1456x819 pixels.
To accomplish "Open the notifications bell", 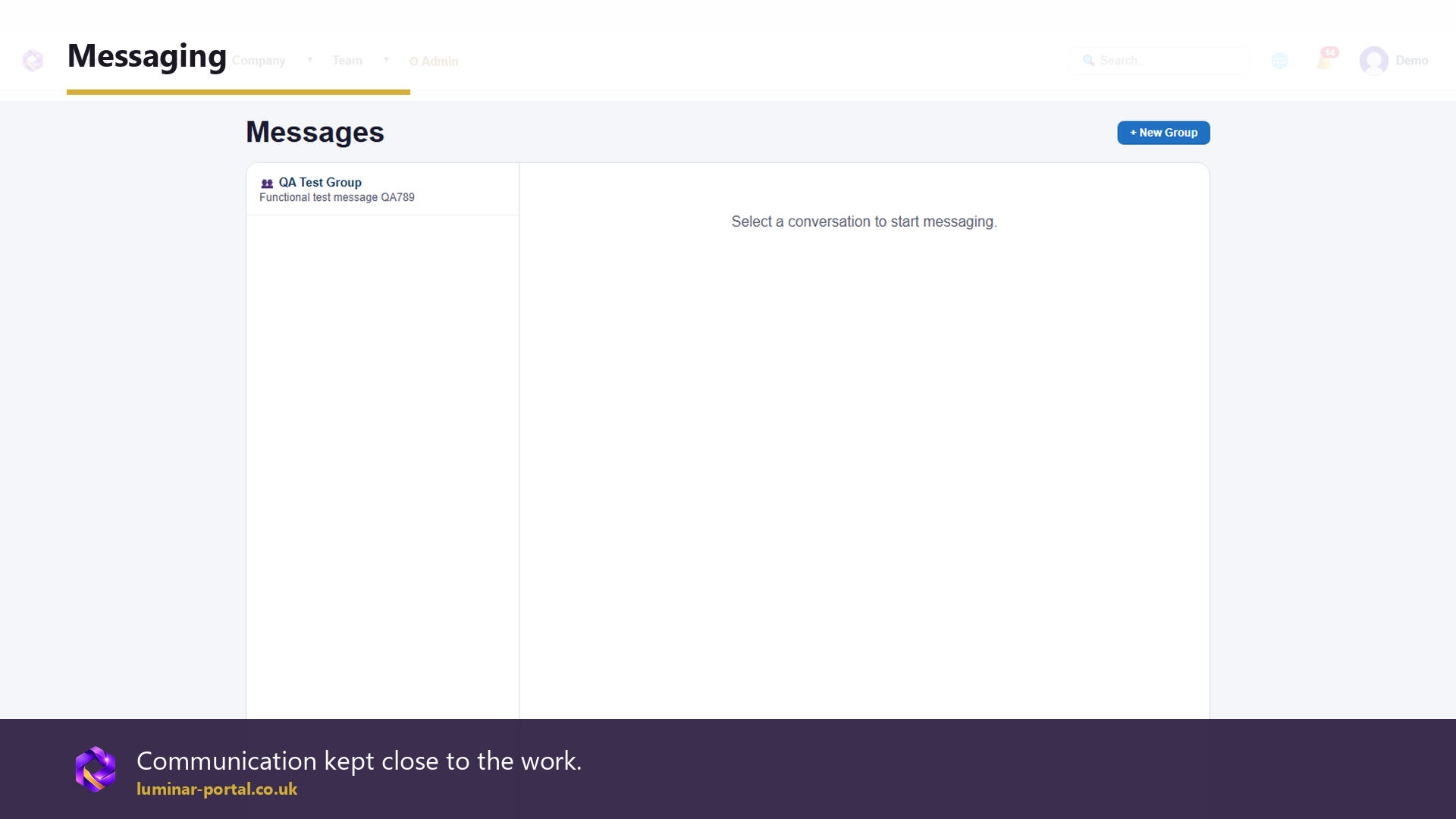I will 1326,59.
